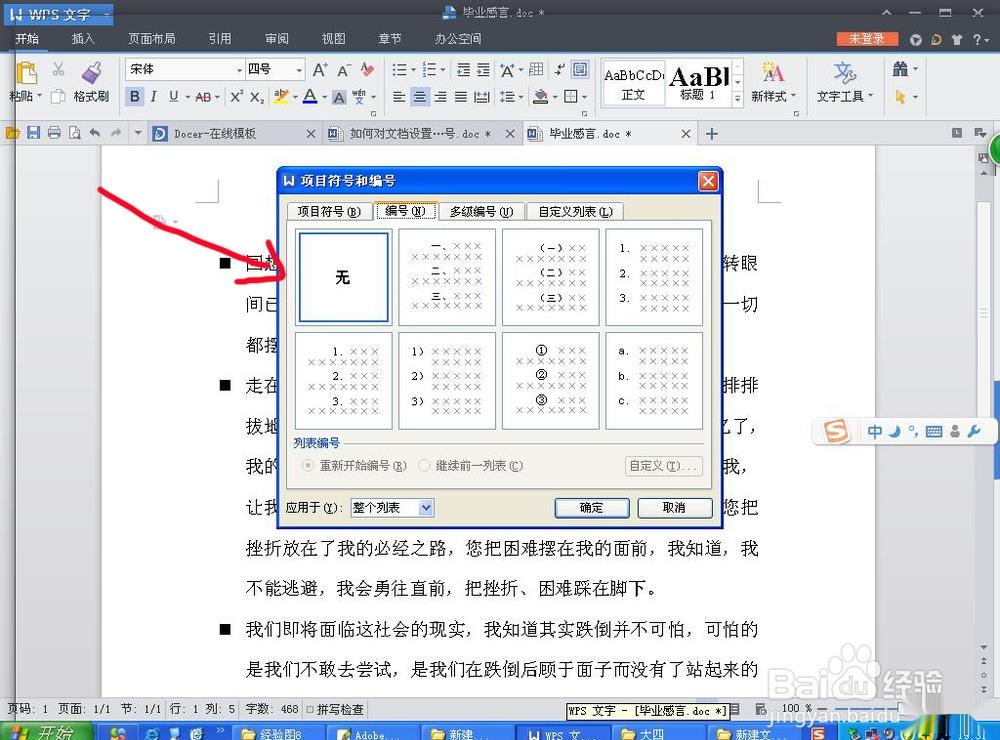The image size is (1000, 740).
Task: Expand the bullet list dropdown arrow
Action: pyautogui.click(x=413, y=70)
